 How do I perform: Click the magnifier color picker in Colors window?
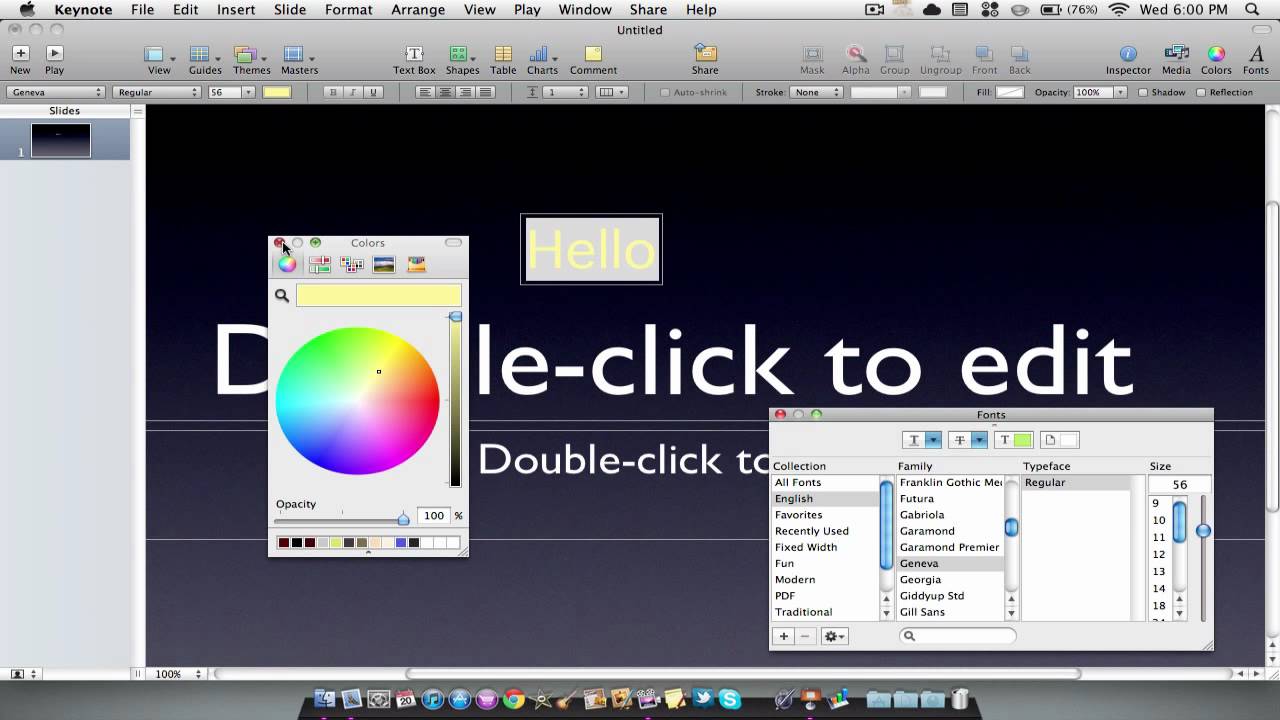(x=282, y=295)
